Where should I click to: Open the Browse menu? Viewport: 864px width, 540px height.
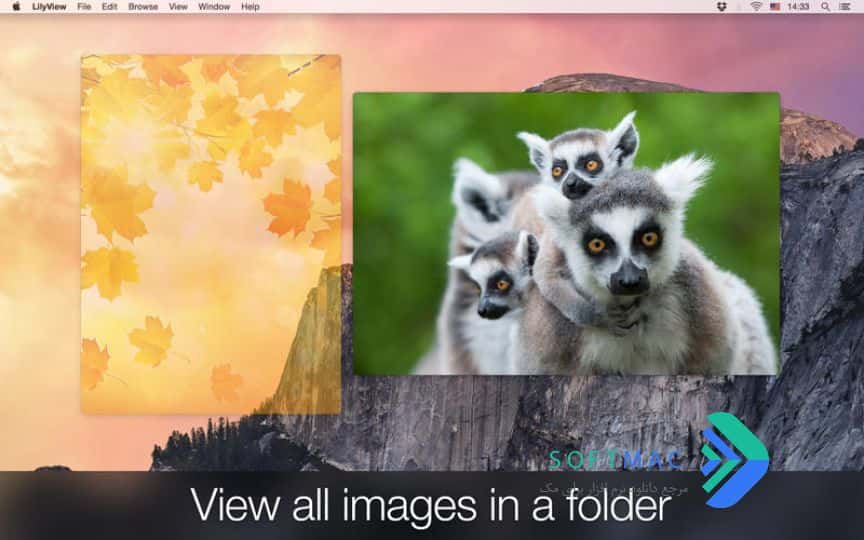(143, 7)
